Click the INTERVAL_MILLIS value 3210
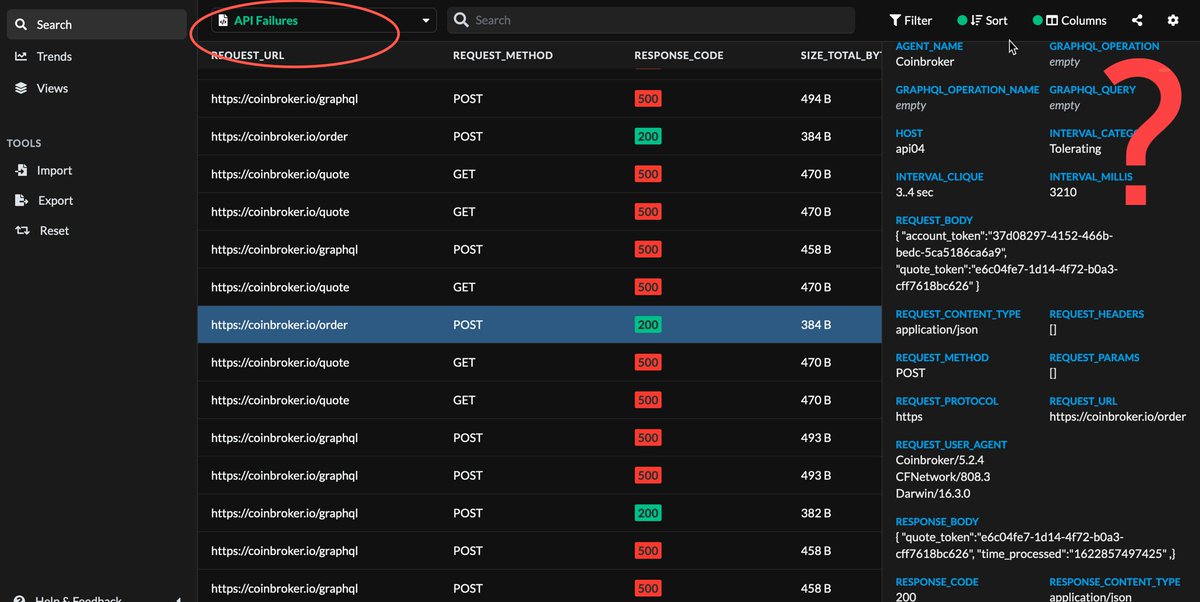This screenshot has height=602, width=1200. coord(1063,192)
